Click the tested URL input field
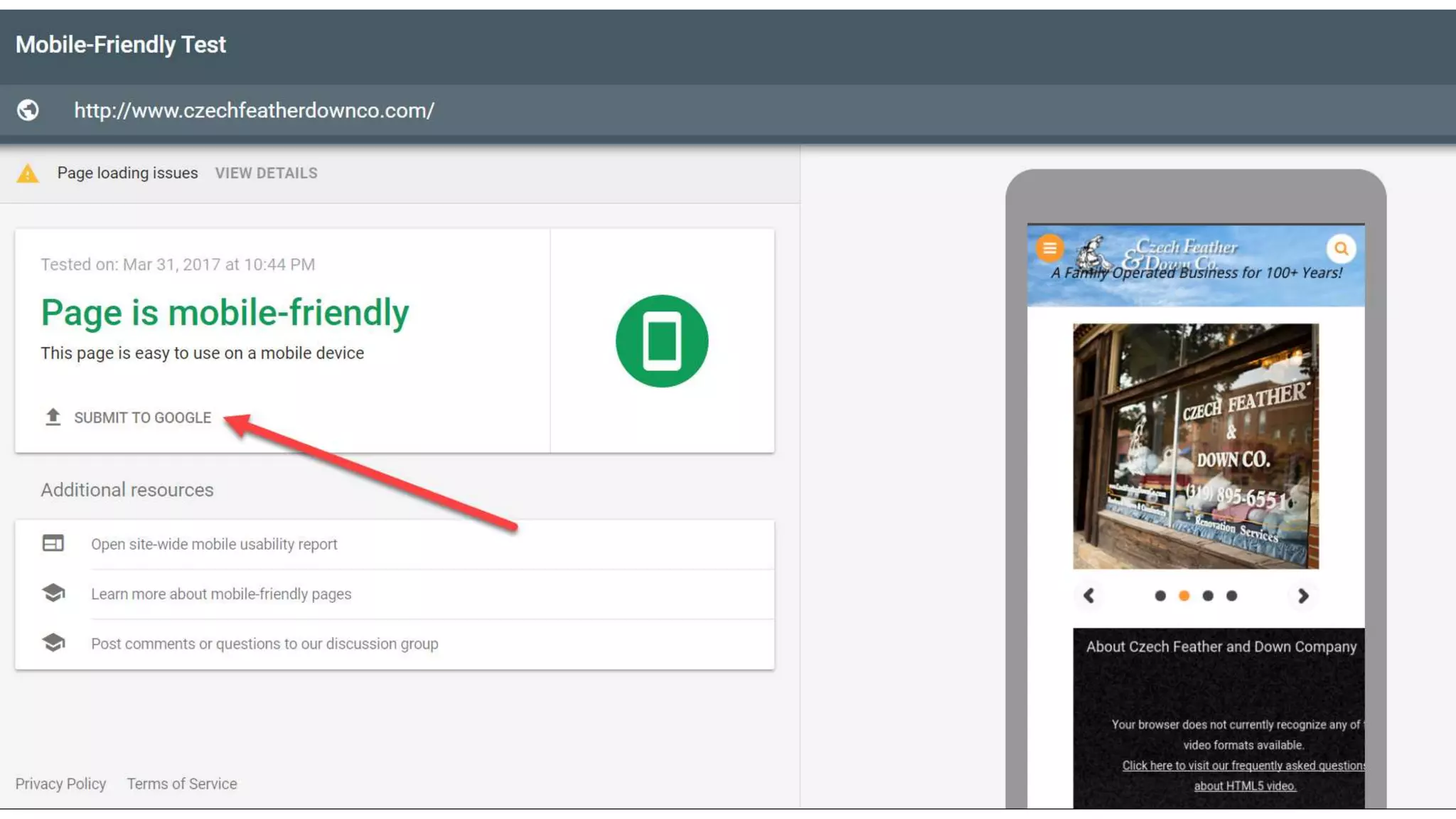The image size is (1456, 819). click(254, 111)
